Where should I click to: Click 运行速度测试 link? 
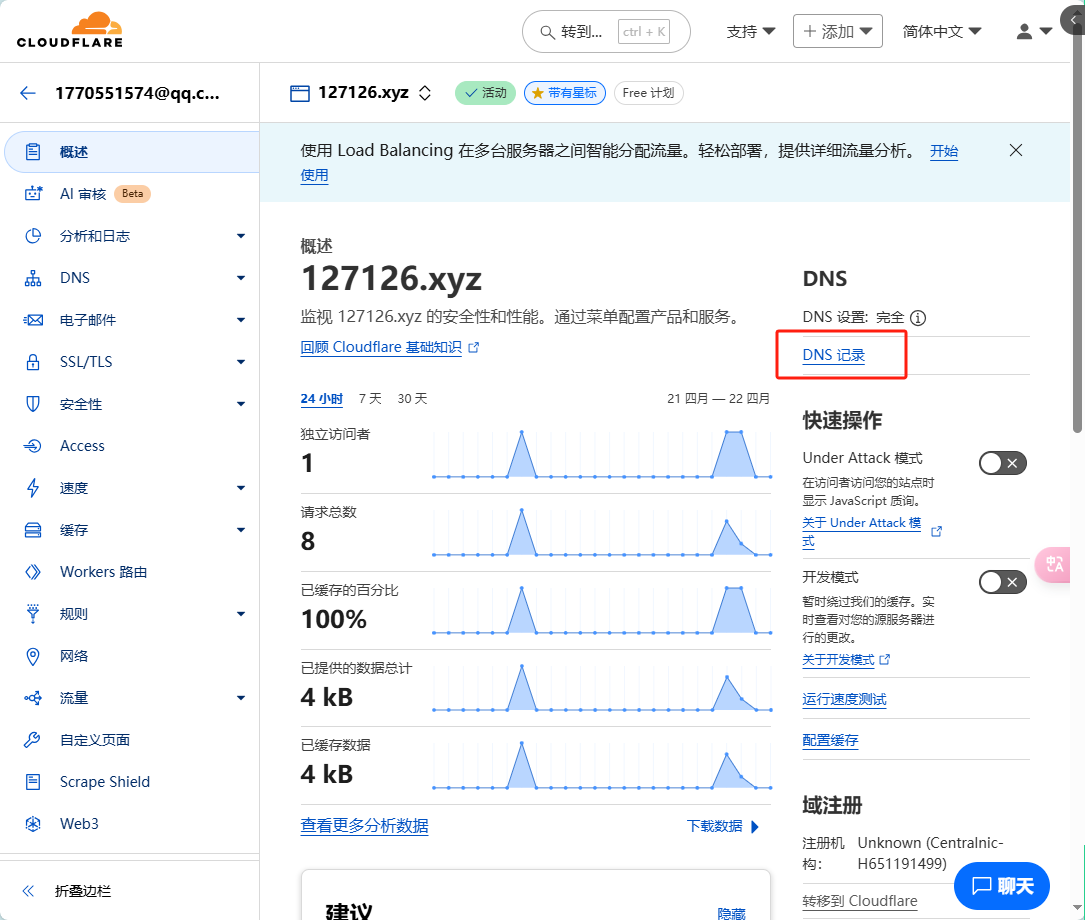pyautogui.click(x=844, y=700)
